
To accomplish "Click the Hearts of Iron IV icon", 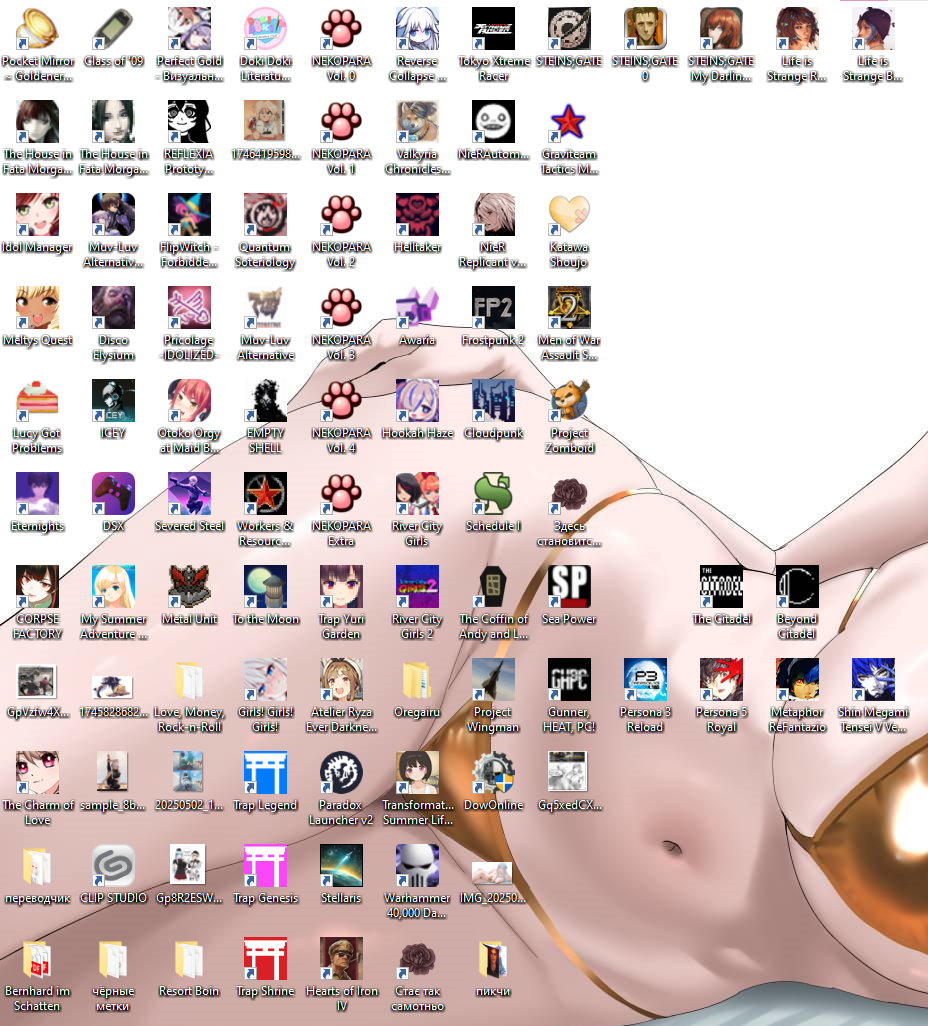I will pyautogui.click(x=341, y=959).
